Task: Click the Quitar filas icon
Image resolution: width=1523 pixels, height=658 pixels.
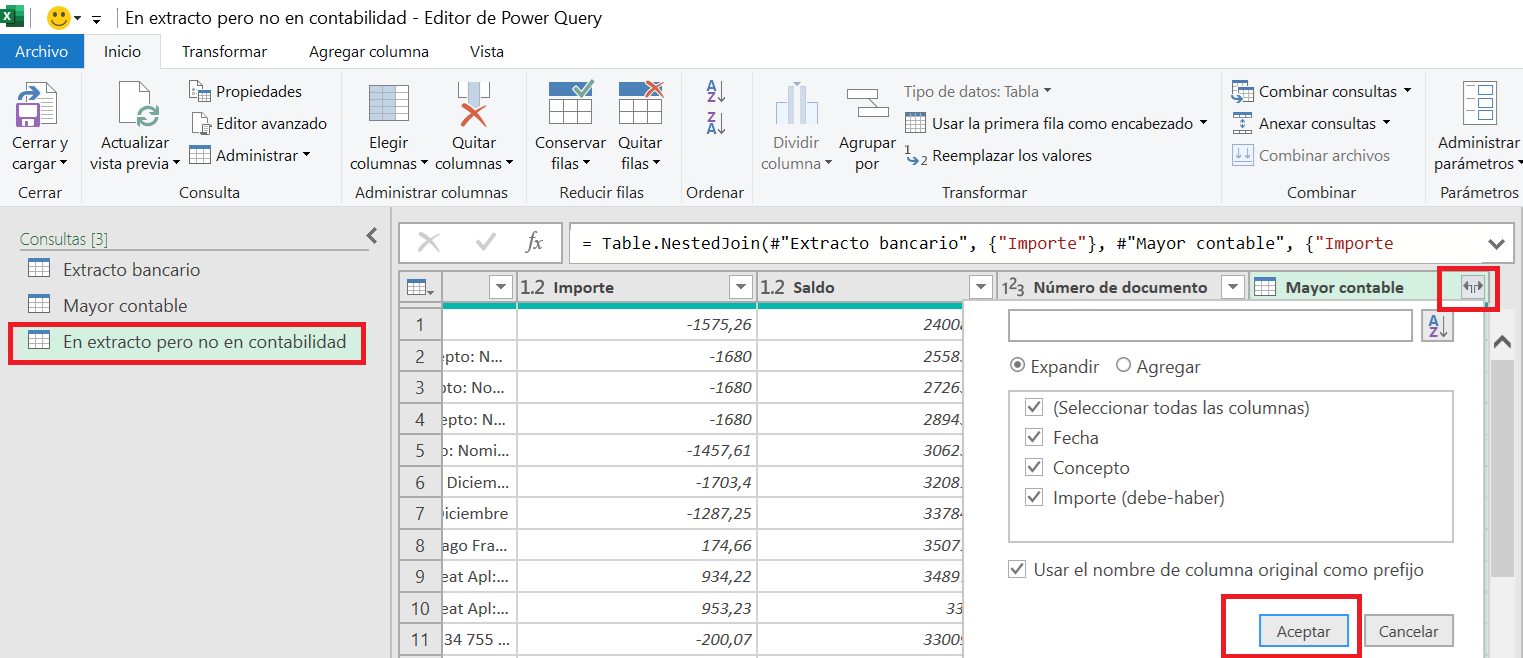Action: [640, 104]
